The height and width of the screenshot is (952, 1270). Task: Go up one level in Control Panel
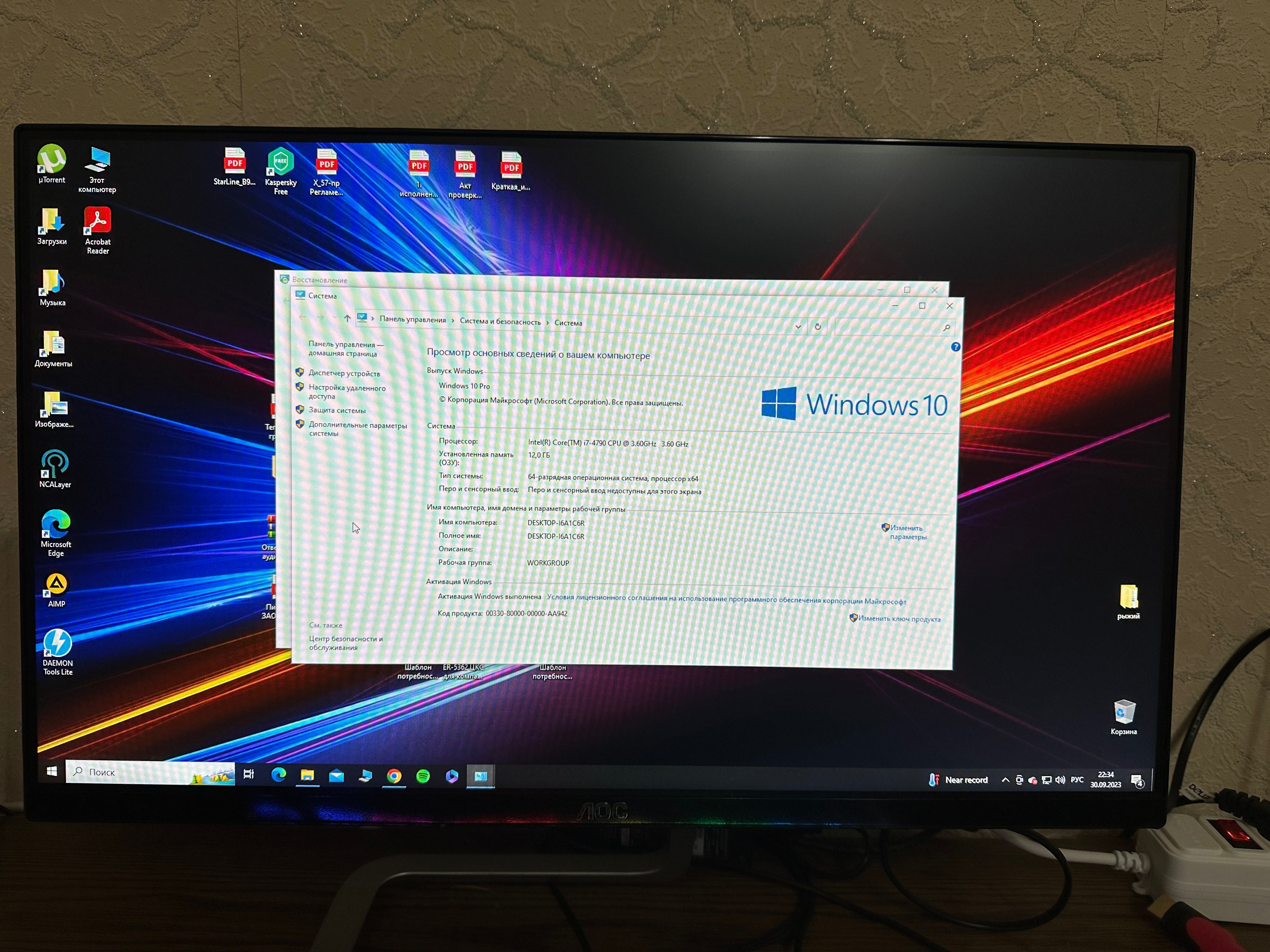[x=347, y=319]
